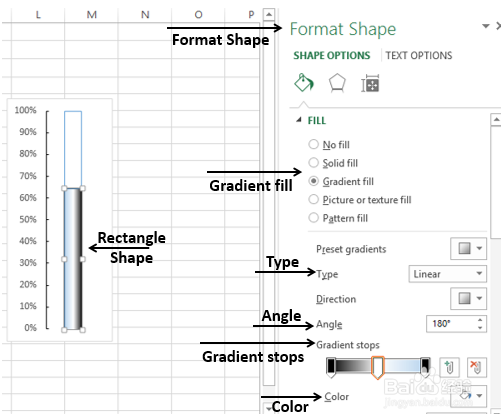Click the FILL section heading
Viewport: 501px width, 420px height.
click(x=317, y=120)
